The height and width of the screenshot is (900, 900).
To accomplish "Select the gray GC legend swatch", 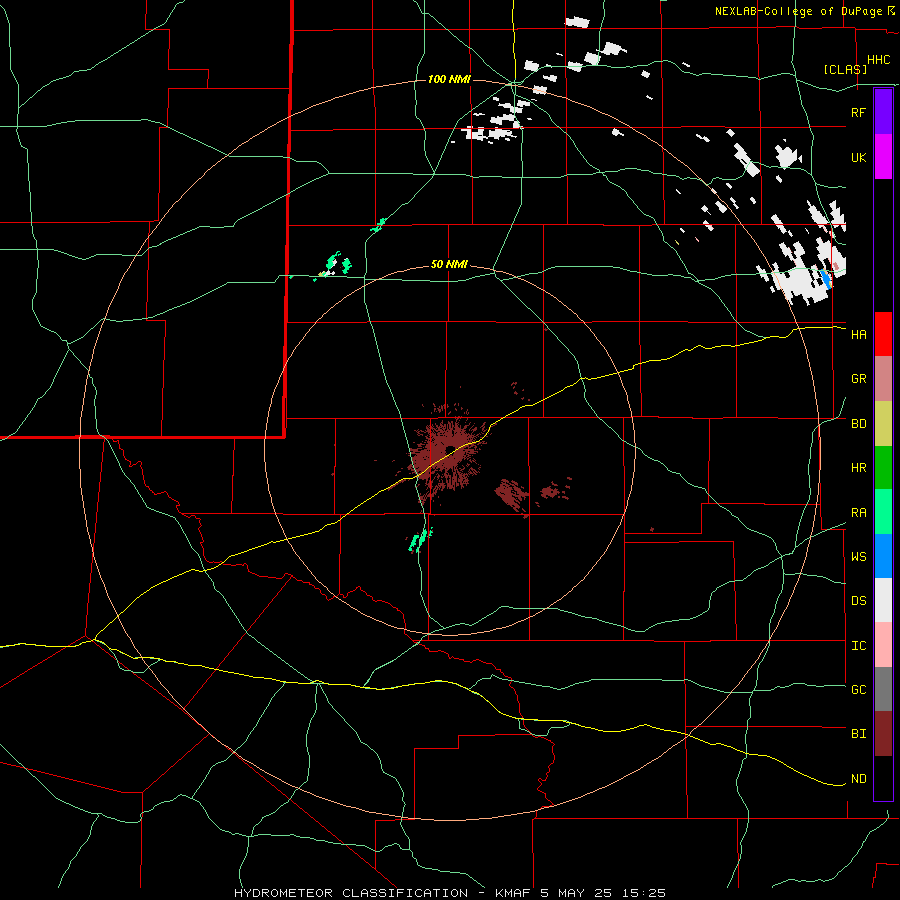I will point(883,689).
